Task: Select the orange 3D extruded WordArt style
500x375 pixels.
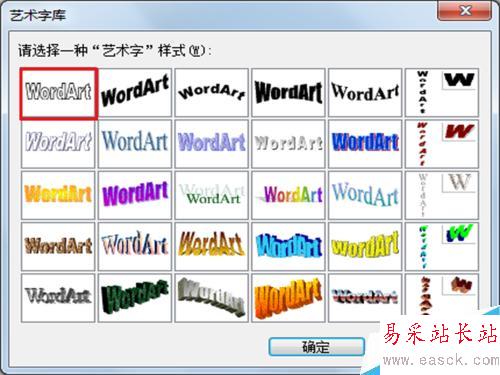Action: tap(288, 298)
